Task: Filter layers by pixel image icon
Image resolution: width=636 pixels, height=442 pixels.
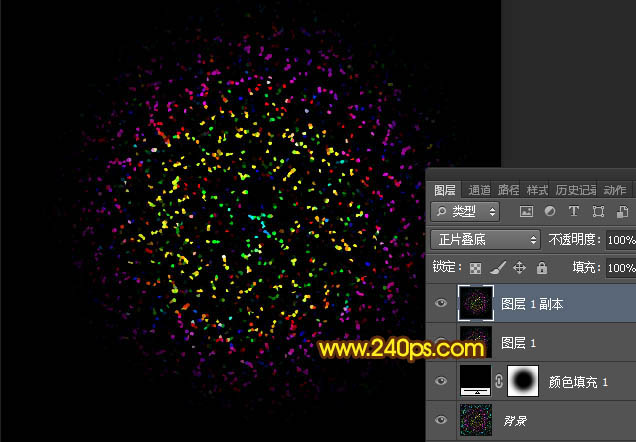Action: 526,211
